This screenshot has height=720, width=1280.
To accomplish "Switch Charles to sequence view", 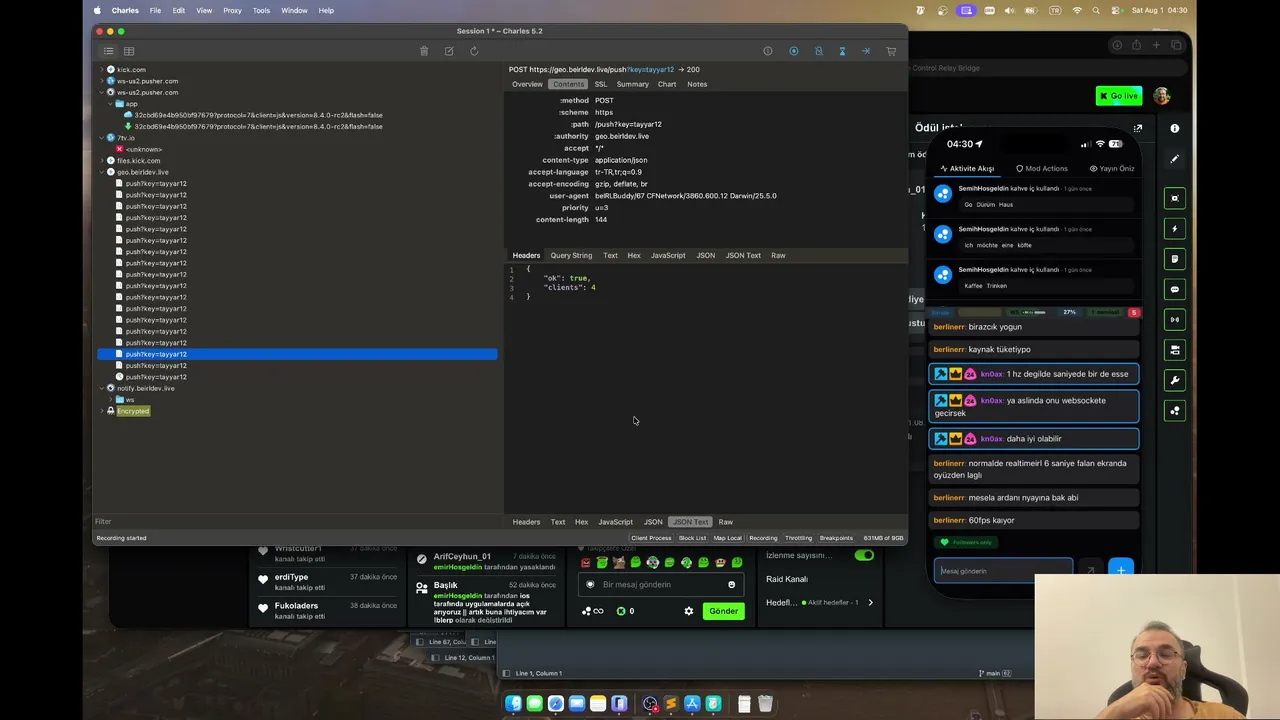I will coord(129,51).
